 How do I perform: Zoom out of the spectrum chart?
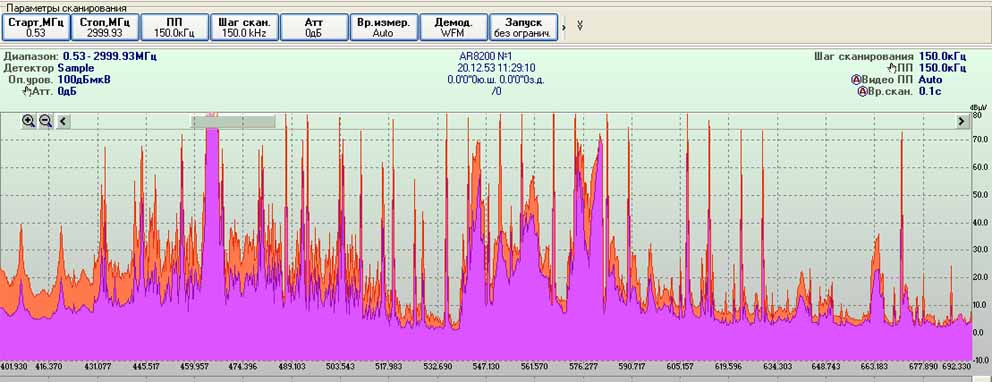tap(46, 121)
